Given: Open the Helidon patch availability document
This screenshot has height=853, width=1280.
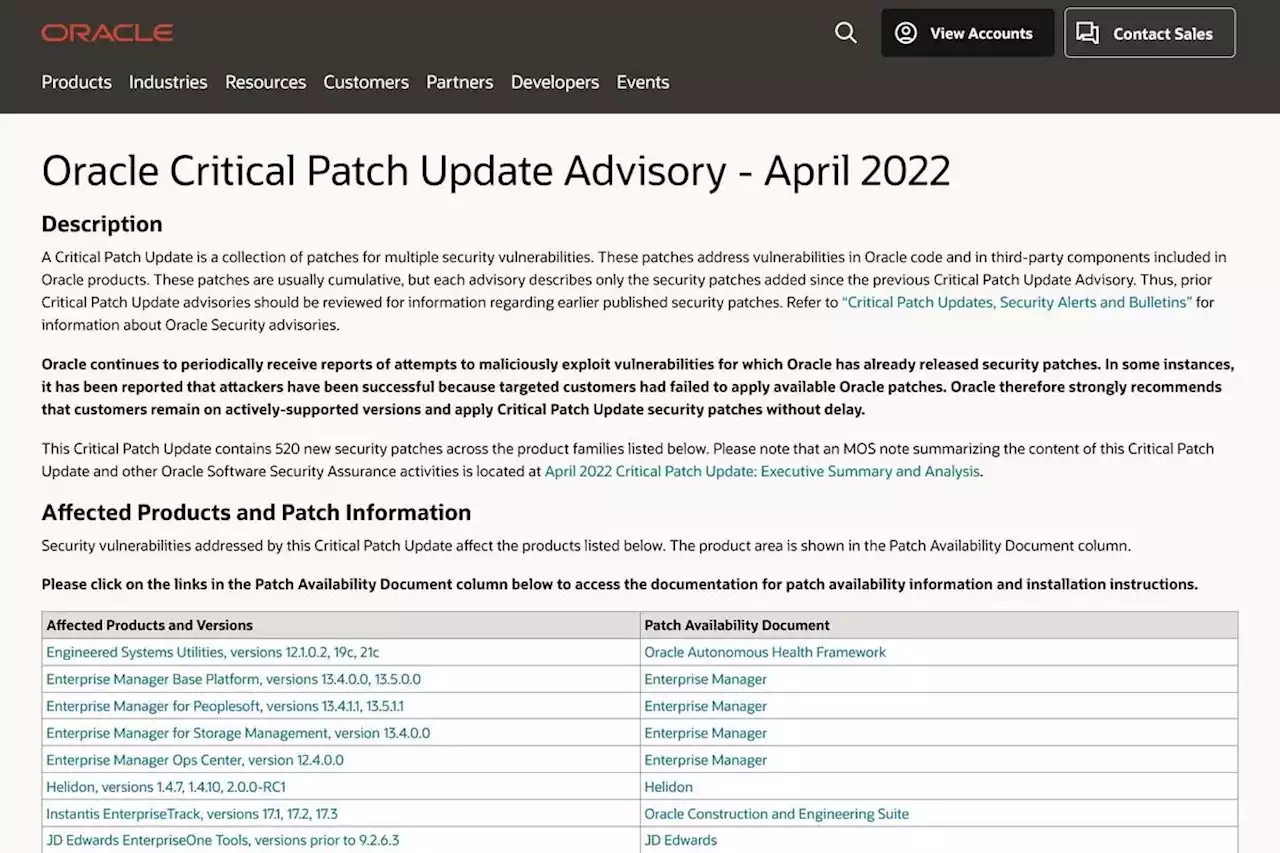Looking at the screenshot, I should [x=669, y=787].
